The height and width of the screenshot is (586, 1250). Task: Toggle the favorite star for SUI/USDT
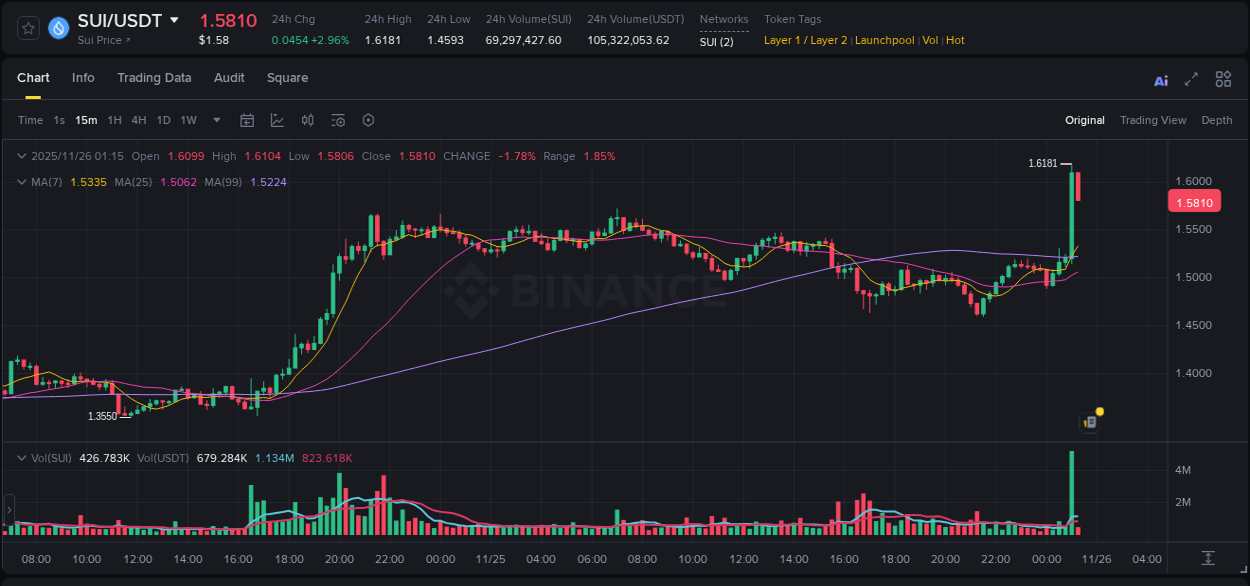pos(27,27)
